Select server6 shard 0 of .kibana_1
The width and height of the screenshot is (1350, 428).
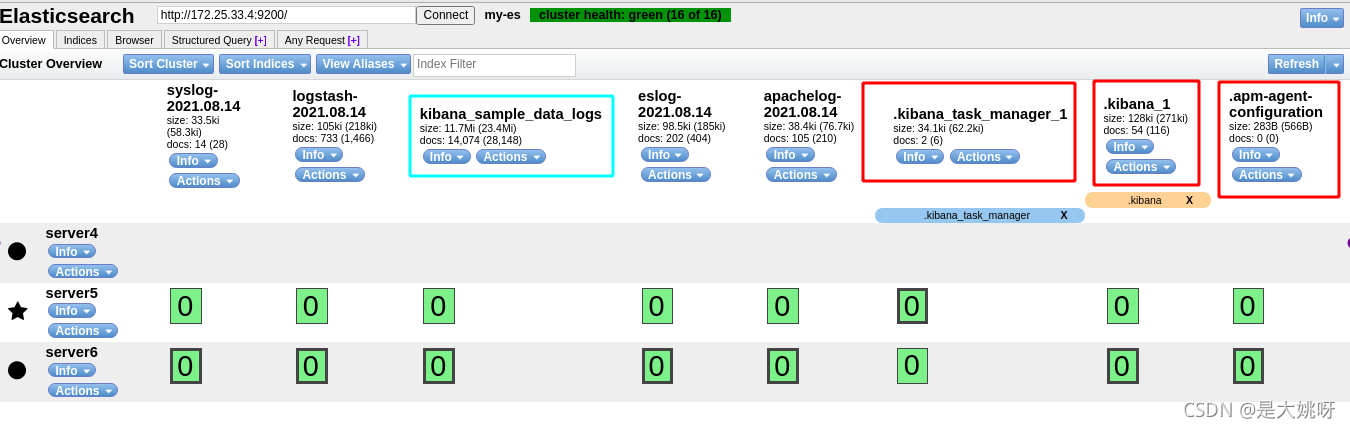(1123, 366)
